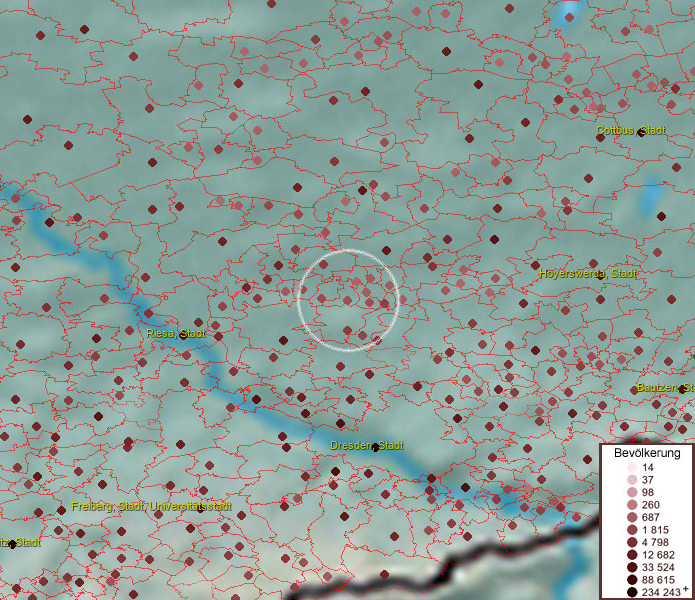This screenshot has width=695, height=600.
Task: Click the legend swatch for 33 524
Action: click(633, 567)
